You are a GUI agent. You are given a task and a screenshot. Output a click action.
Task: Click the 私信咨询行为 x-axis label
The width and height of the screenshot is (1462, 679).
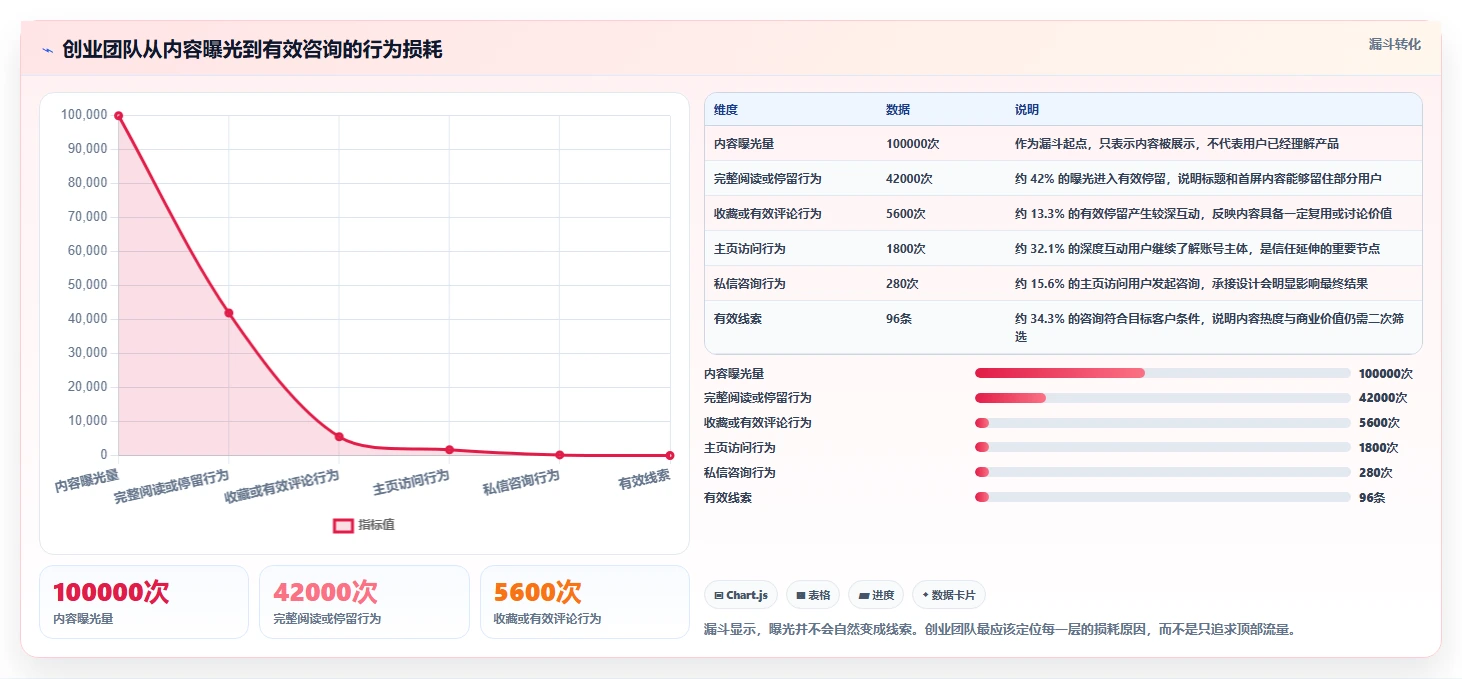[x=521, y=482]
